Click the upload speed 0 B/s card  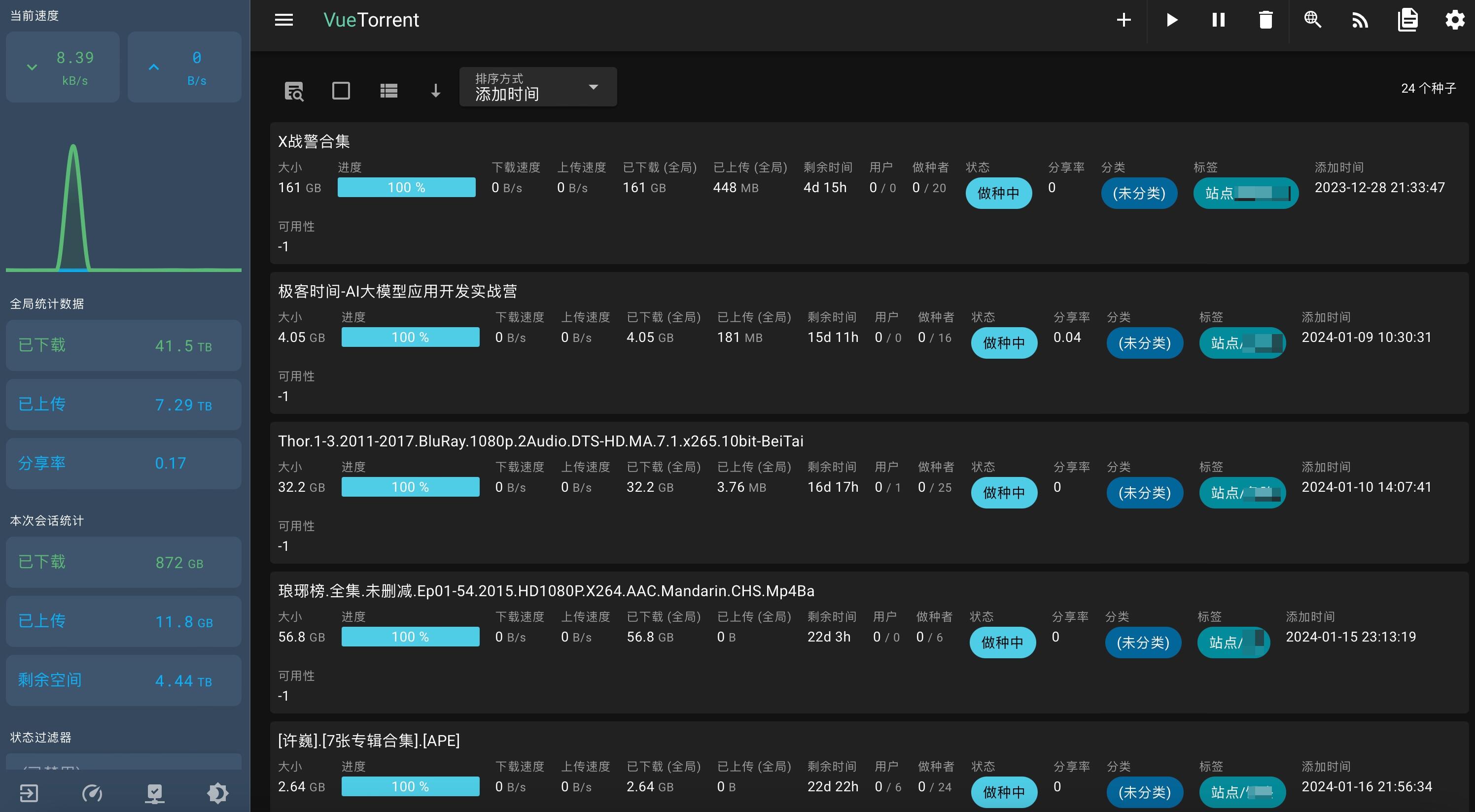tap(184, 67)
